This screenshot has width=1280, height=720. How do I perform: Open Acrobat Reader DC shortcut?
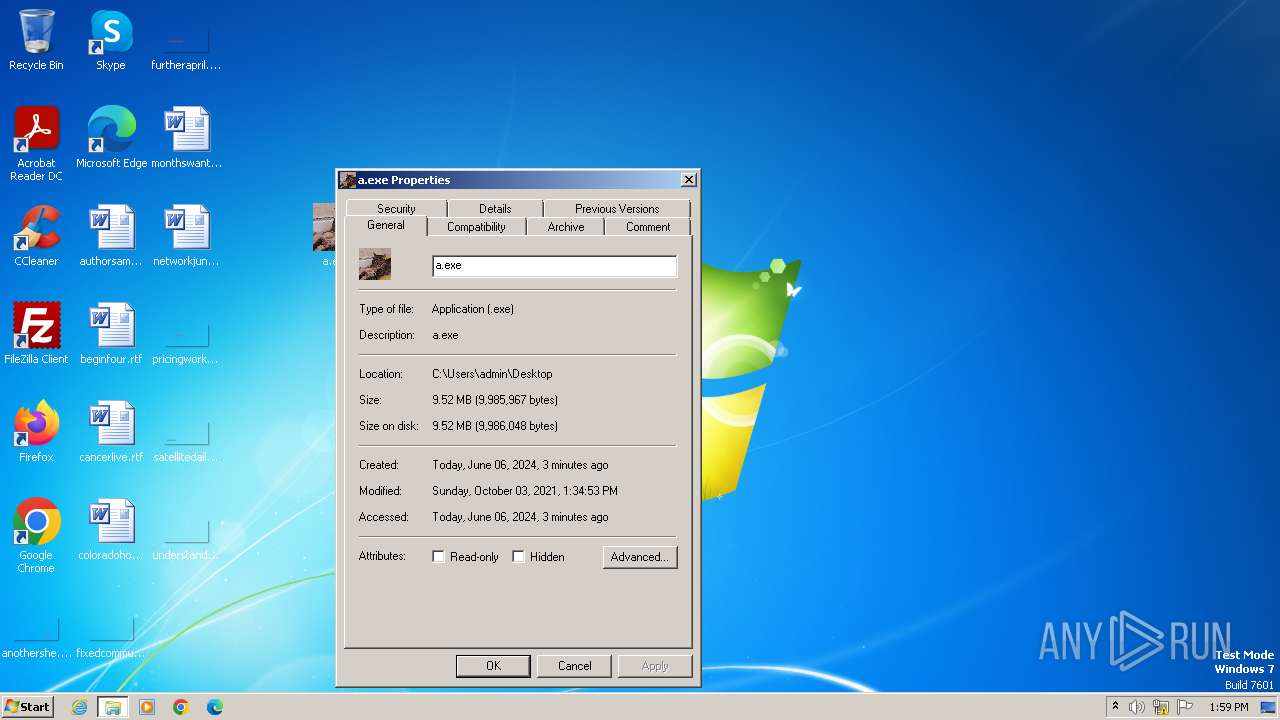coord(36,144)
